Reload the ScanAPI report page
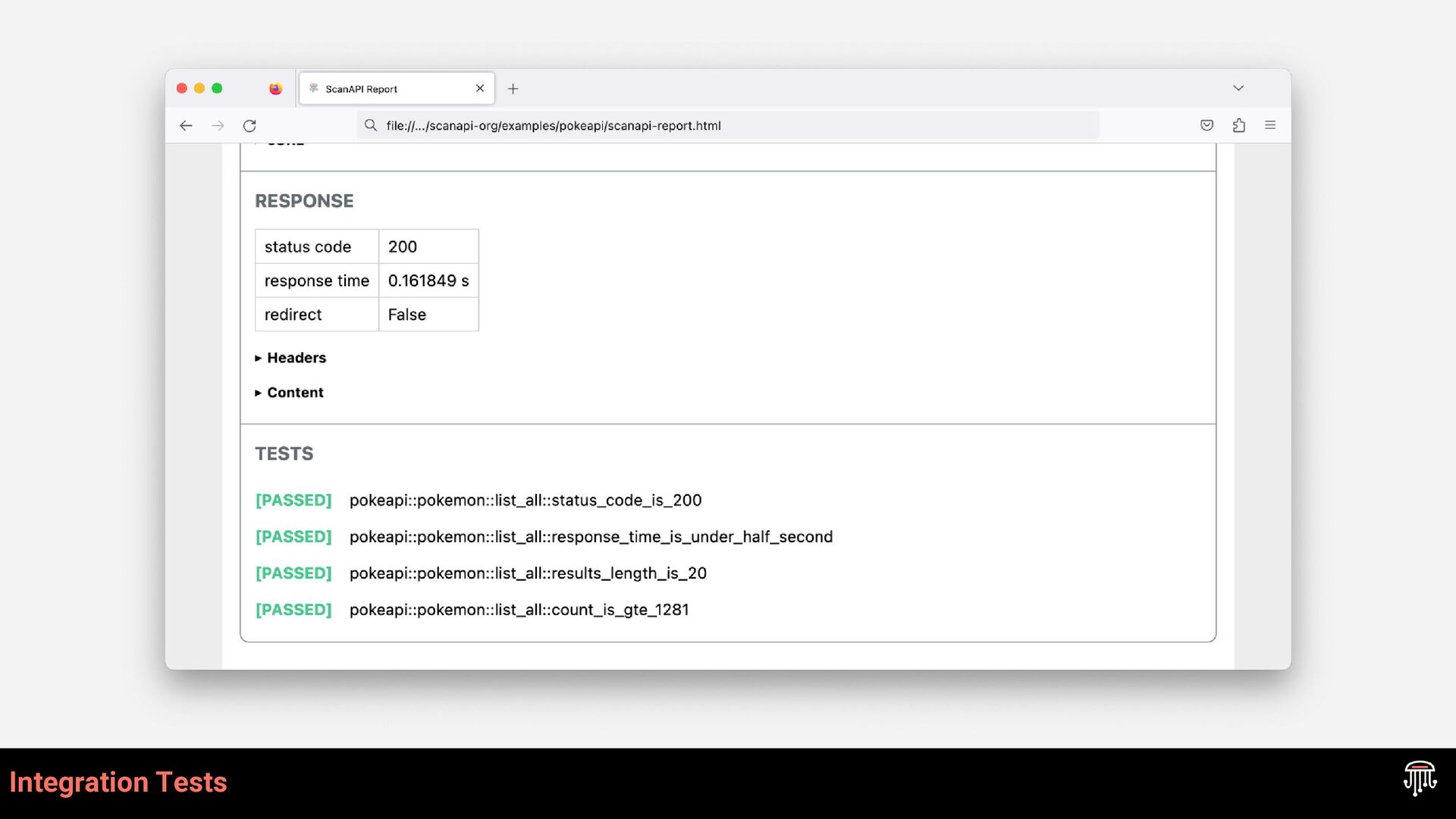This screenshot has width=1456, height=819. [x=249, y=126]
